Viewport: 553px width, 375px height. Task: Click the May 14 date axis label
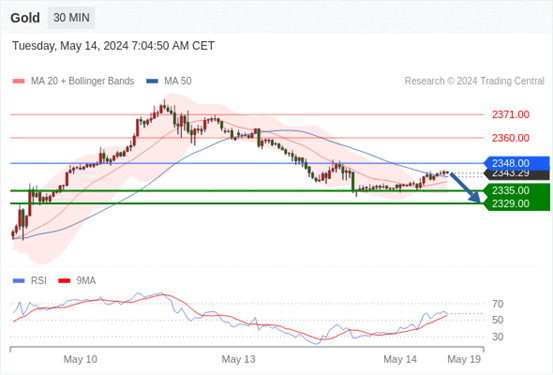[x=400, y=359]
